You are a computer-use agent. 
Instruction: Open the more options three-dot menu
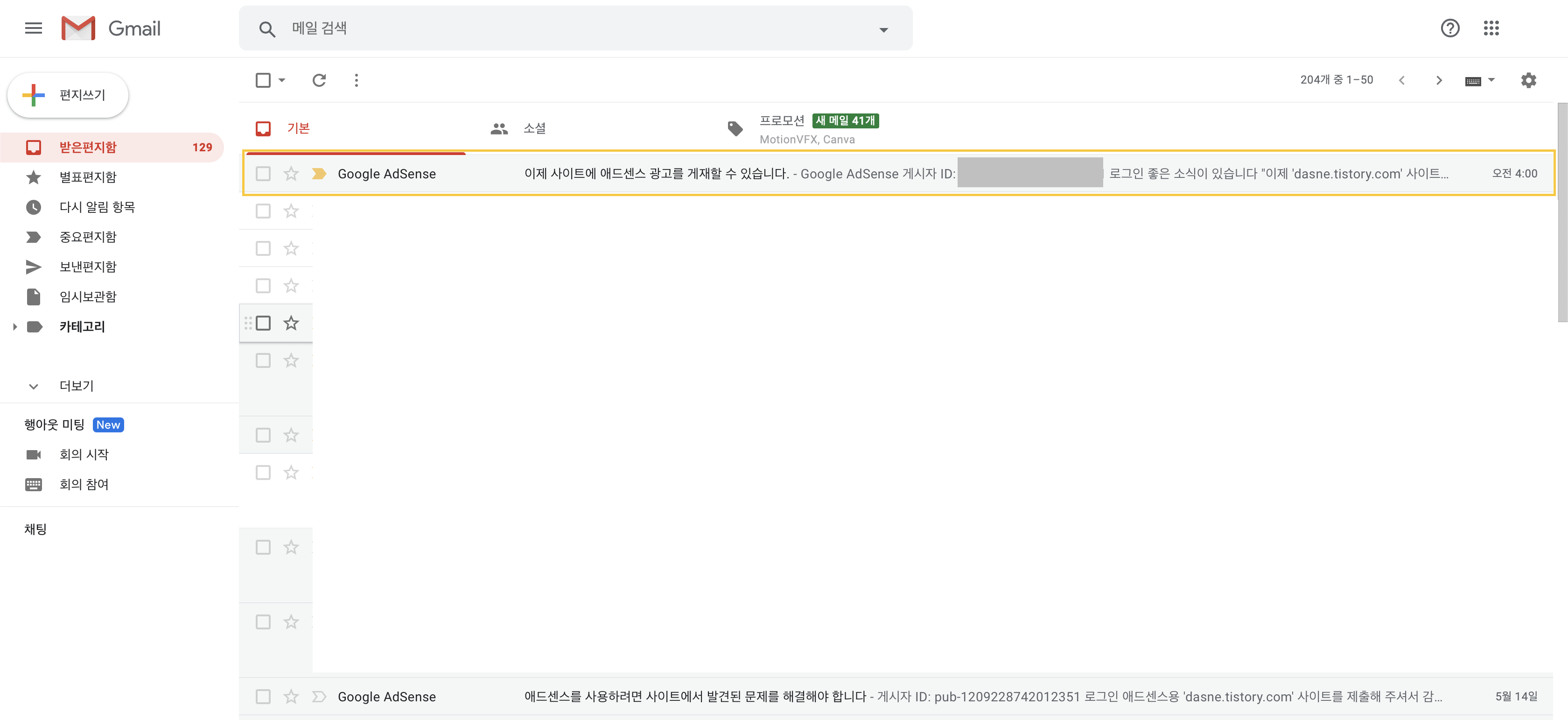(x=356, y=80)
